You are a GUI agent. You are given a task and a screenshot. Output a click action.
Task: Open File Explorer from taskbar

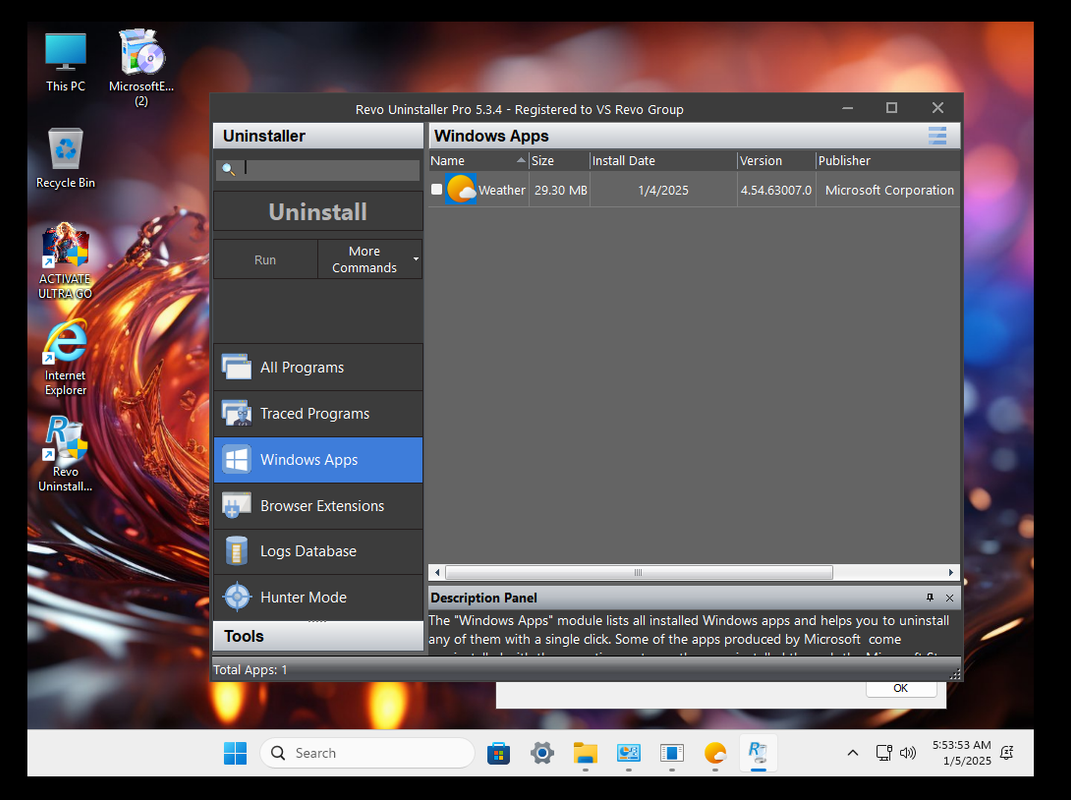[585, 753]
